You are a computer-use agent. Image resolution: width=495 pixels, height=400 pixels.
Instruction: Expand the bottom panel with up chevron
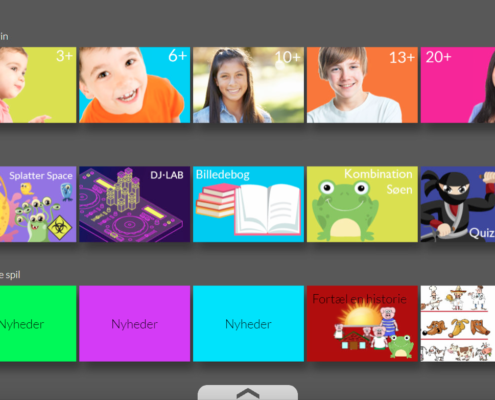(x=248, y=393)
